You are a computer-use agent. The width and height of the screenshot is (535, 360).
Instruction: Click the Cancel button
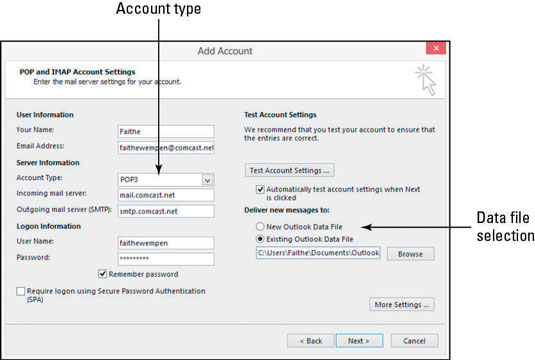[414, 341]
